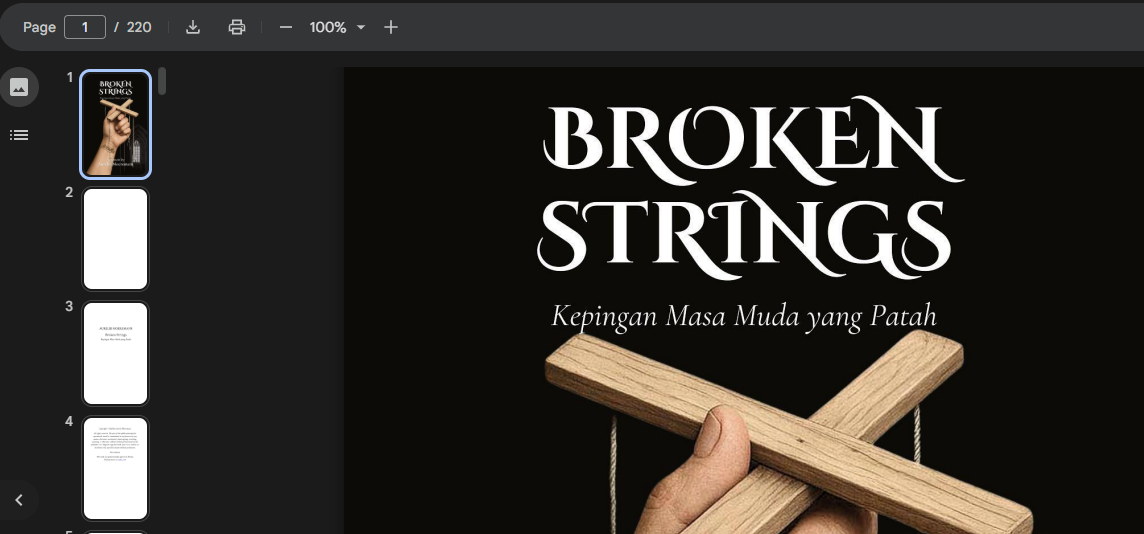Image resolution: width=1144 pixels, height=534 pixels.
Task: Click the page number input field
Action: click(85, 27)
